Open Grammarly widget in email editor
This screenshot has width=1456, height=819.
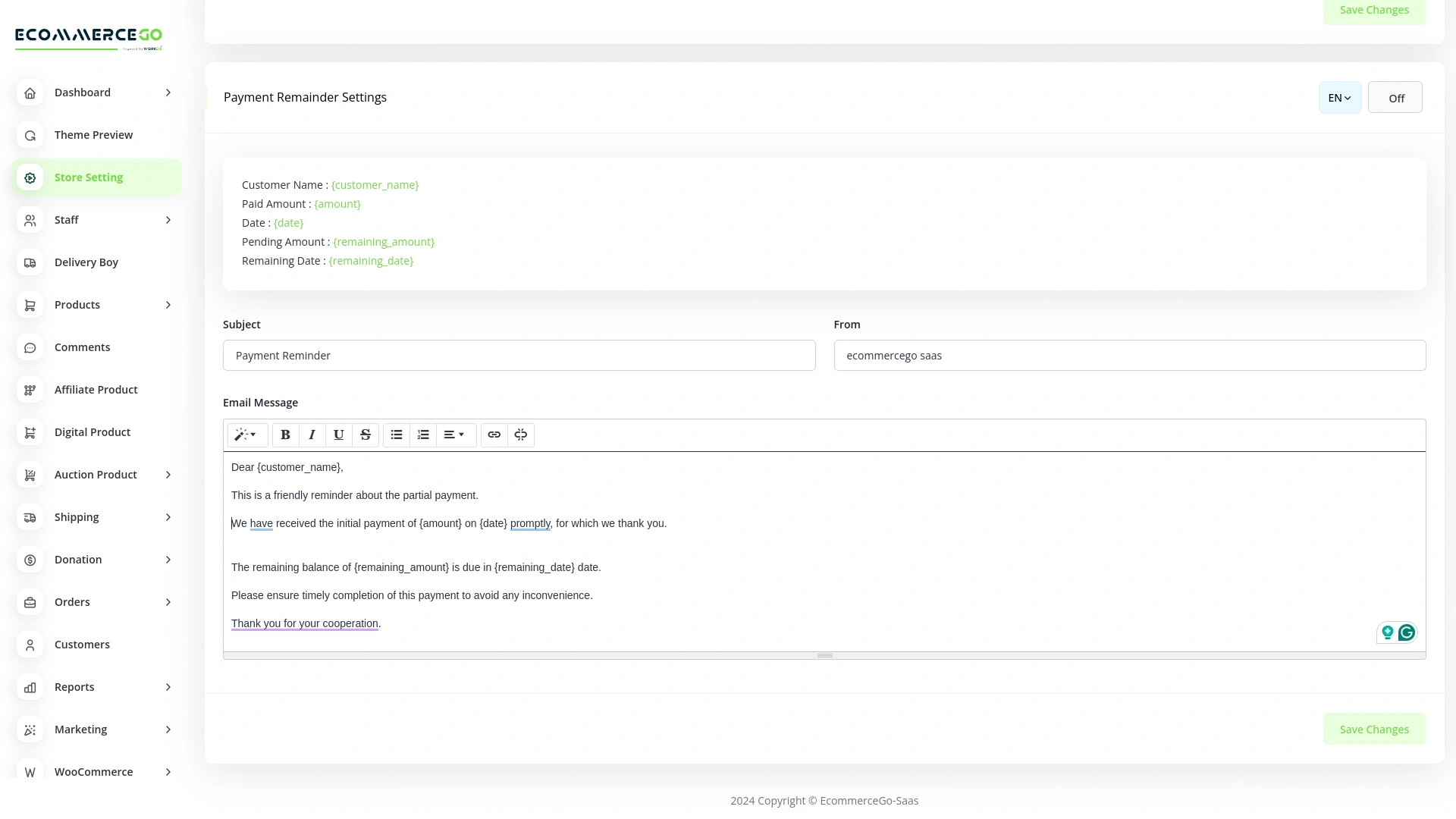(1406, 632)
